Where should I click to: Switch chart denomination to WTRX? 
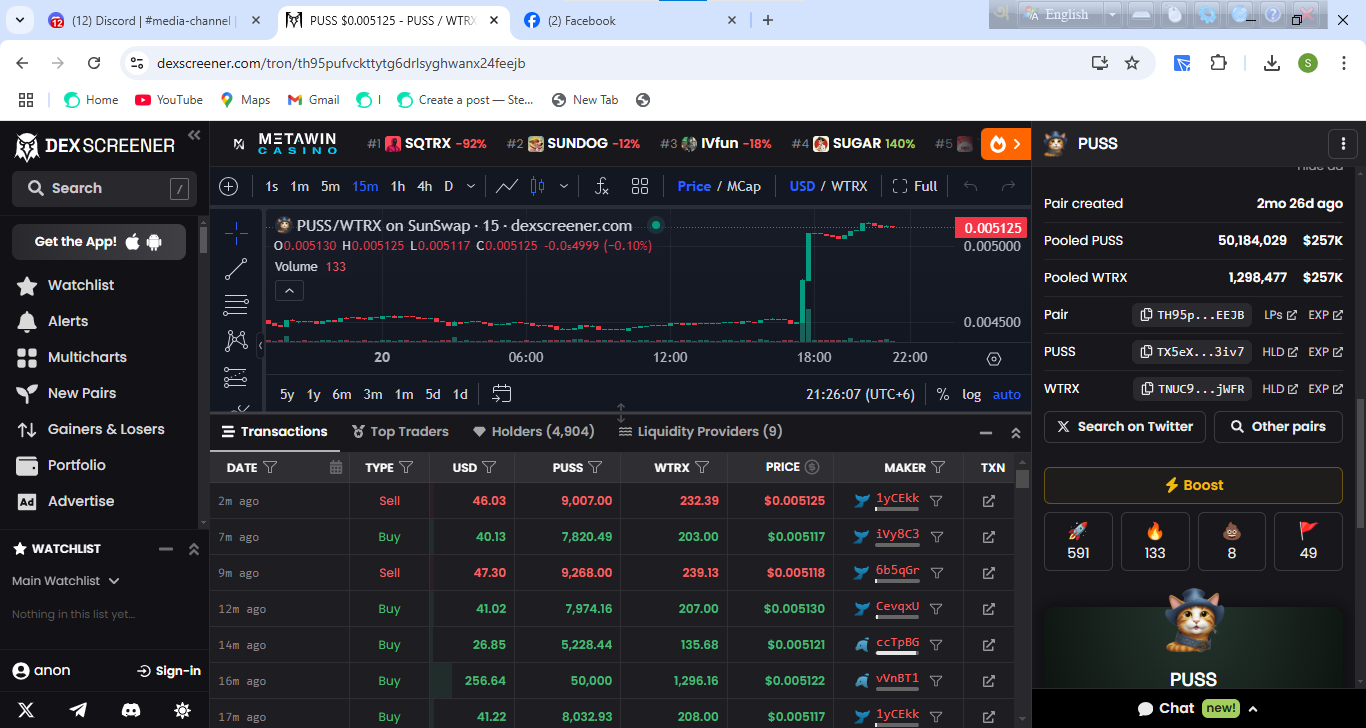pos(850,186)
